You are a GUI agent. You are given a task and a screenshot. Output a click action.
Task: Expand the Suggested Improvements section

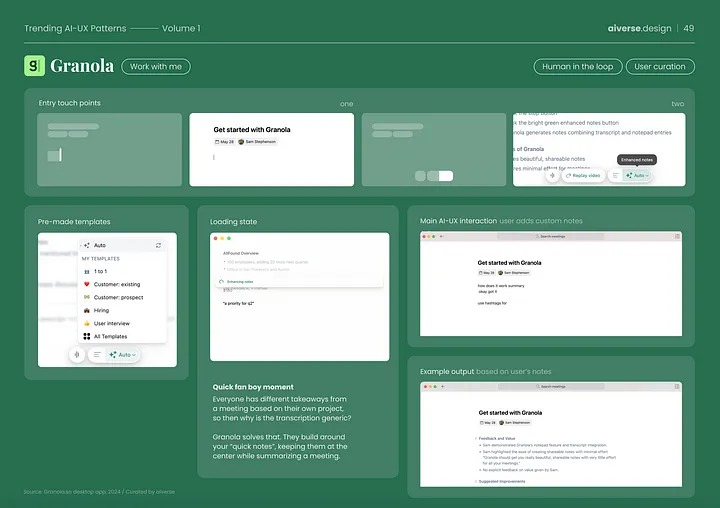476,481
